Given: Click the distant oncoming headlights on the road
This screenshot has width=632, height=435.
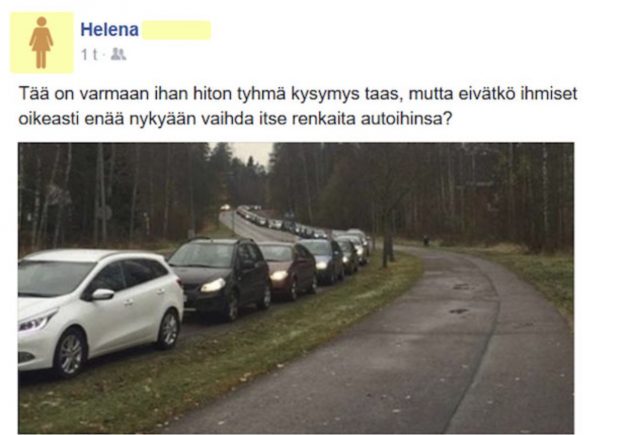Looking at the screenshot, I should coord(225,208).
